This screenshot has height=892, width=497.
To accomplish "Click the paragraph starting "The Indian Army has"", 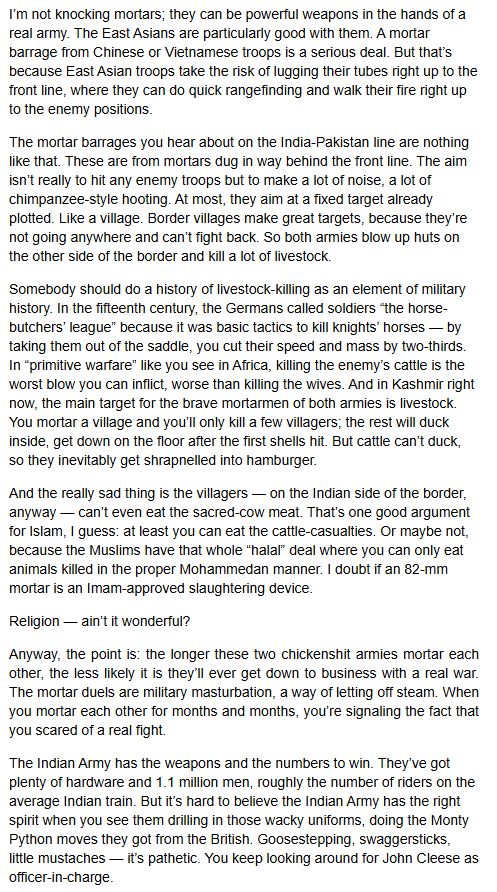I will coord(243,820).
